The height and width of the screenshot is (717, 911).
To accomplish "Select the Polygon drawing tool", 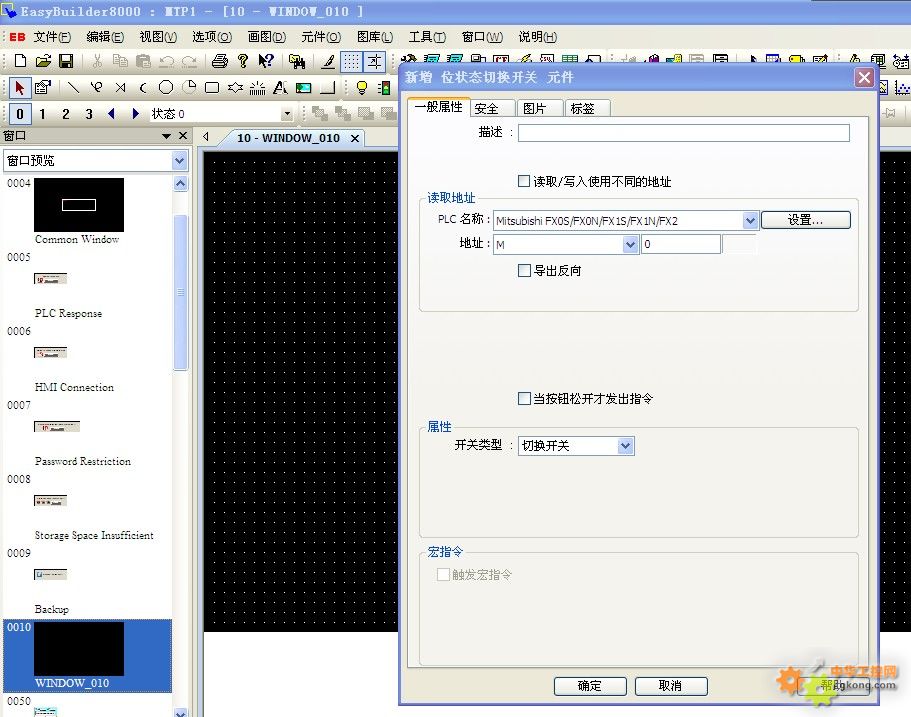I will pyautogui.click(x=235, y=88).
